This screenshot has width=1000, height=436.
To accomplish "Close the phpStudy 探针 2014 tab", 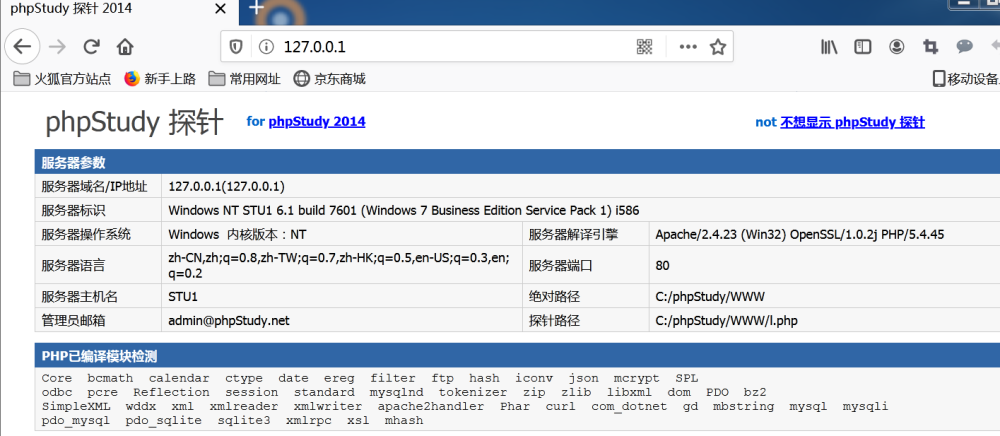I will coord(221,10).
